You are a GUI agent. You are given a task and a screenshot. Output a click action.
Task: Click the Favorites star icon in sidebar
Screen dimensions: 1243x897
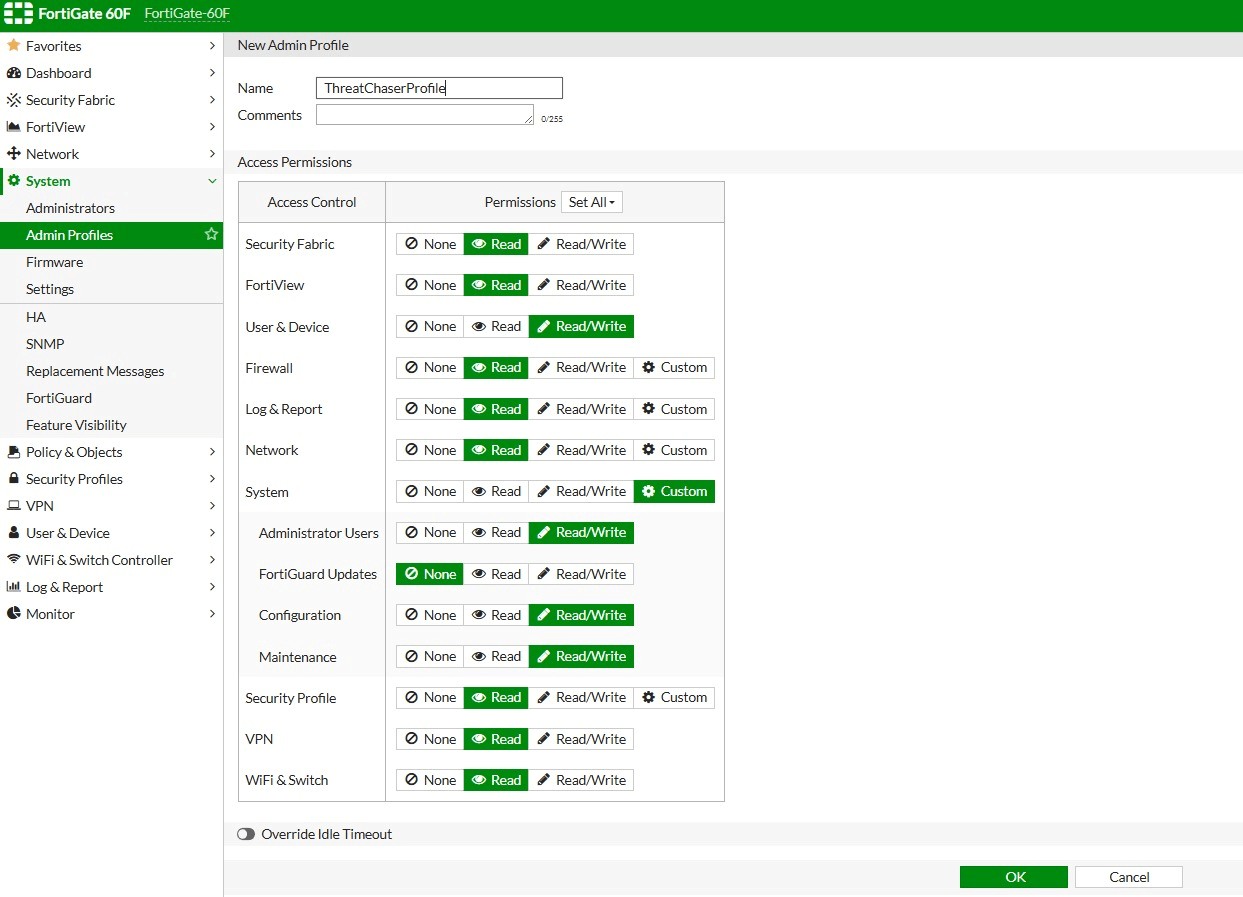tap(14, 46)
